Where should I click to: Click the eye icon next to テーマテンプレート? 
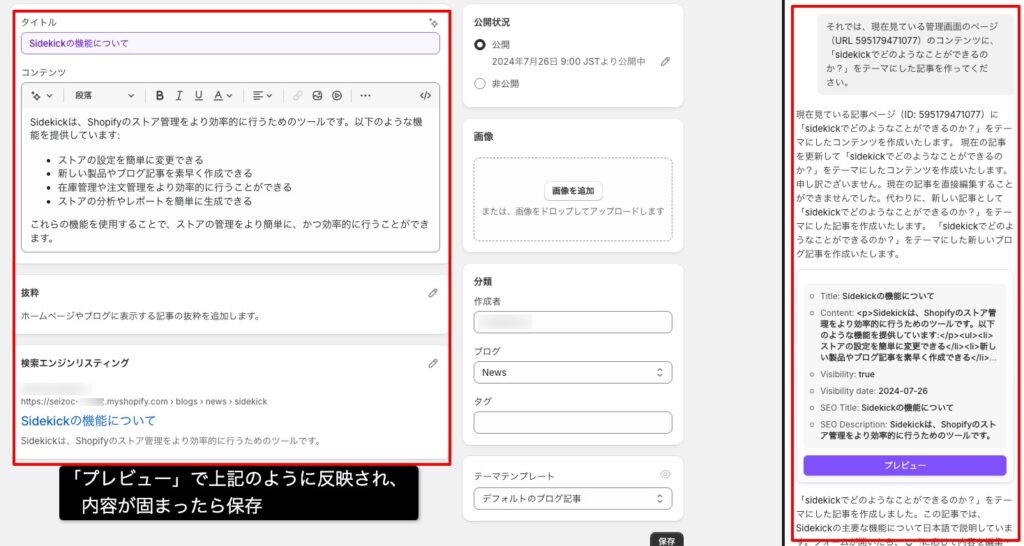pos(665,475)
